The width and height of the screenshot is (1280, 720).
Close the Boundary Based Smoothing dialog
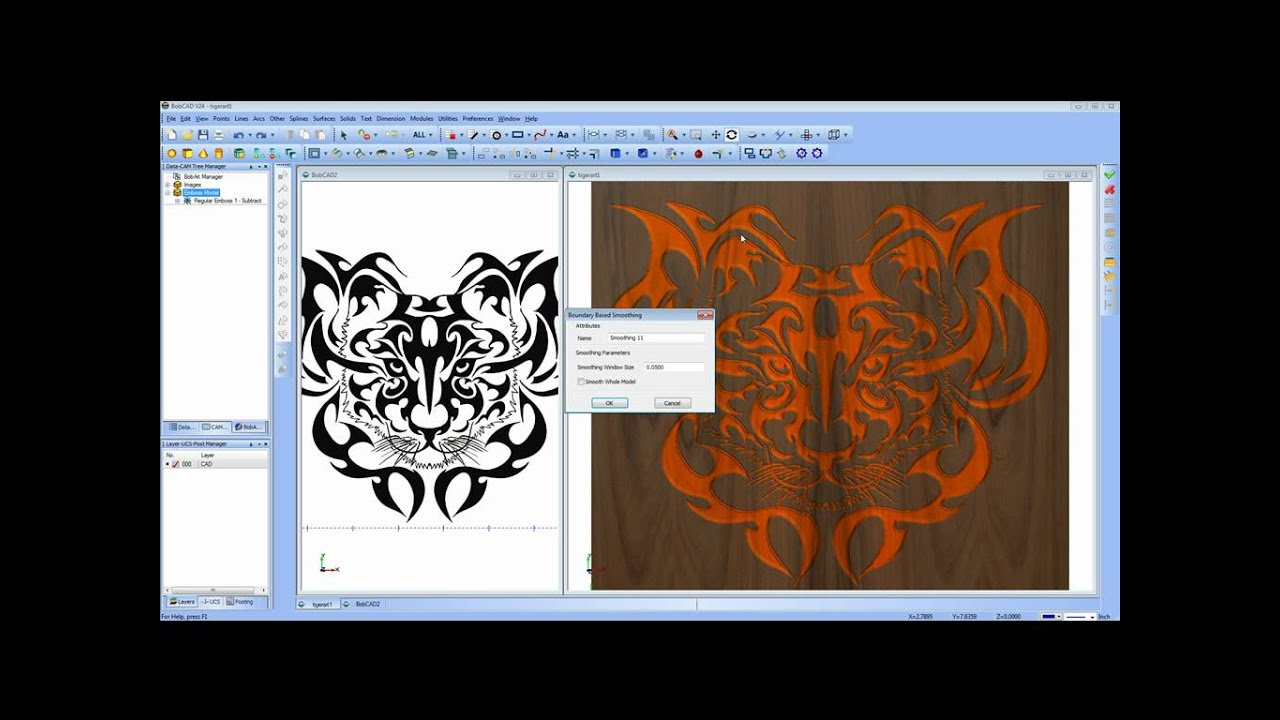705,315
